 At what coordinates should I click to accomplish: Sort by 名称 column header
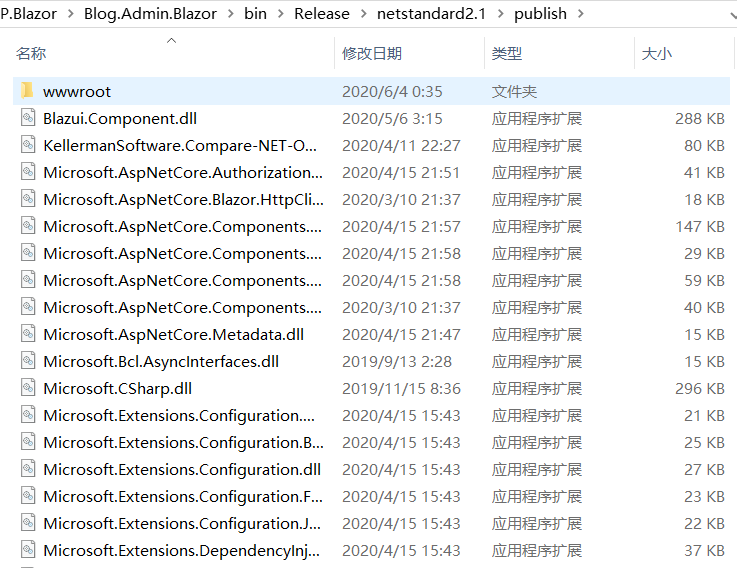coord(31,53)
